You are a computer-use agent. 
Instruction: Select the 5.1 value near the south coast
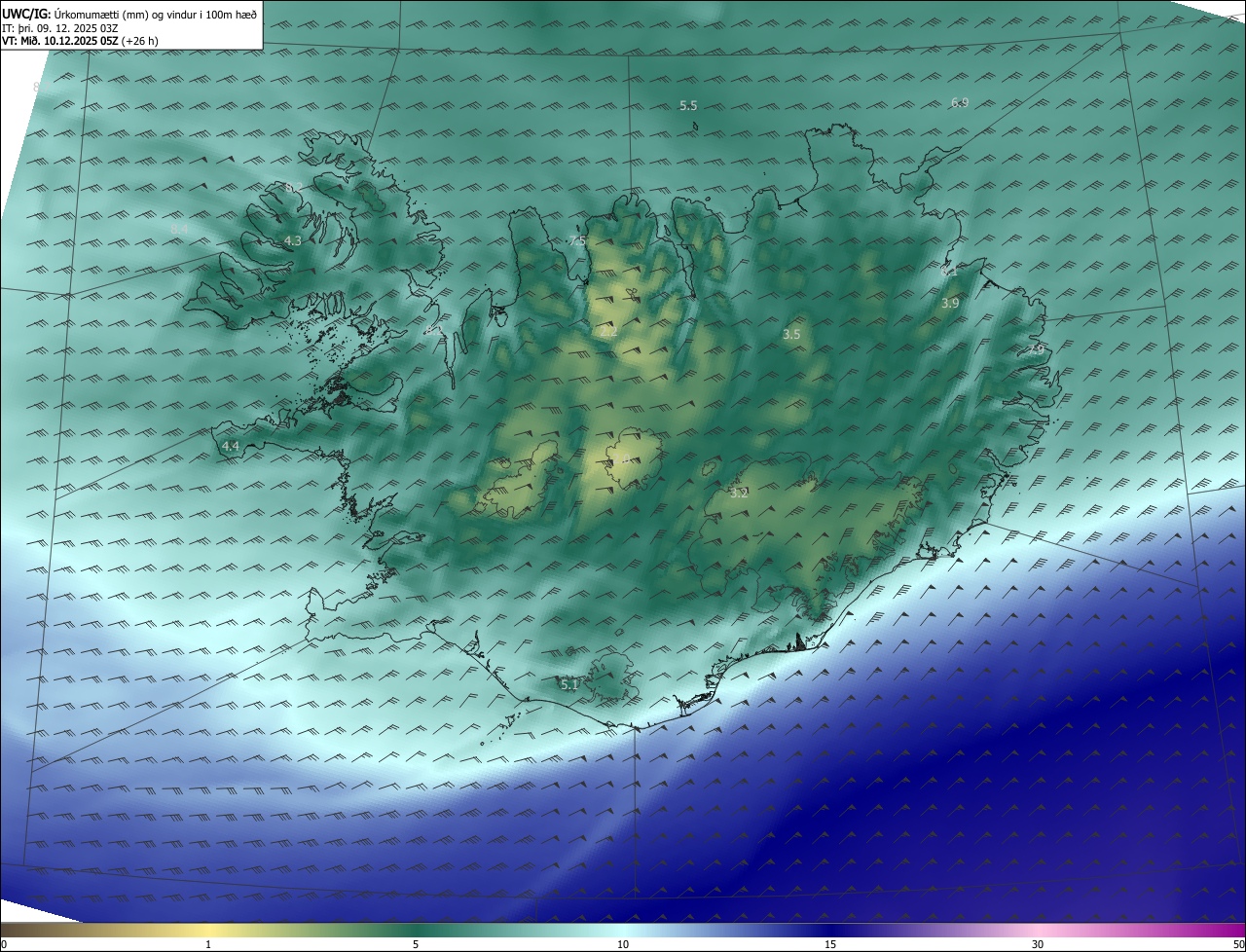tap(569, 685)
